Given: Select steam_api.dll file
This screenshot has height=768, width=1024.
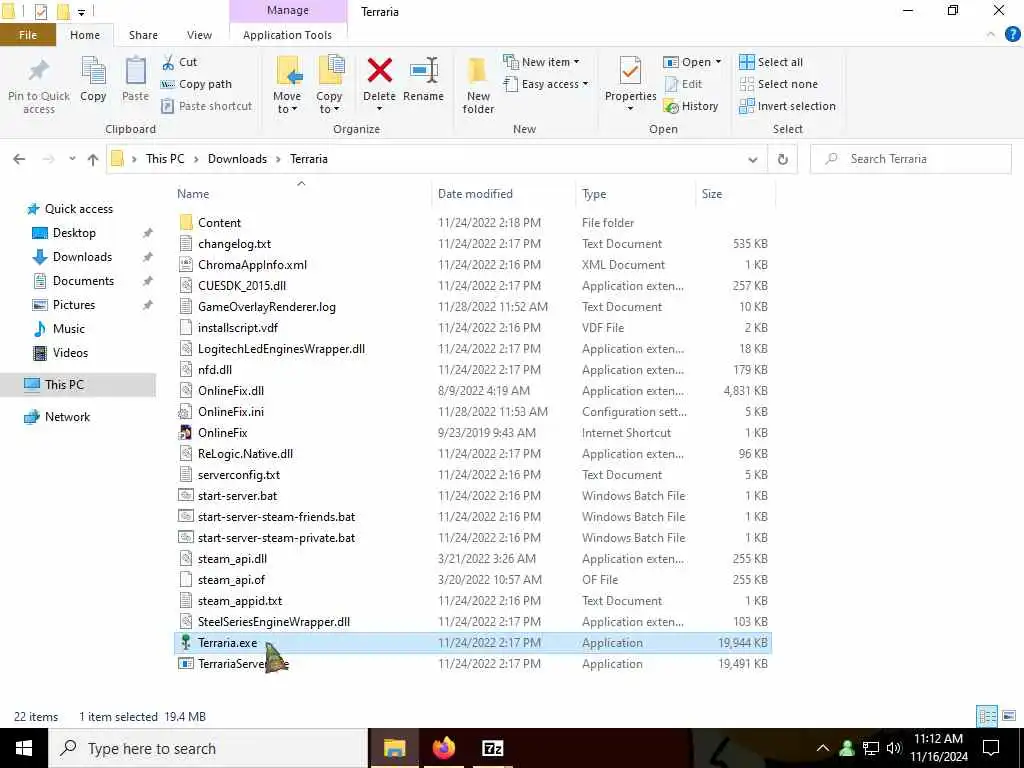Looking at the screenshot, I should [x=232, y=558].
